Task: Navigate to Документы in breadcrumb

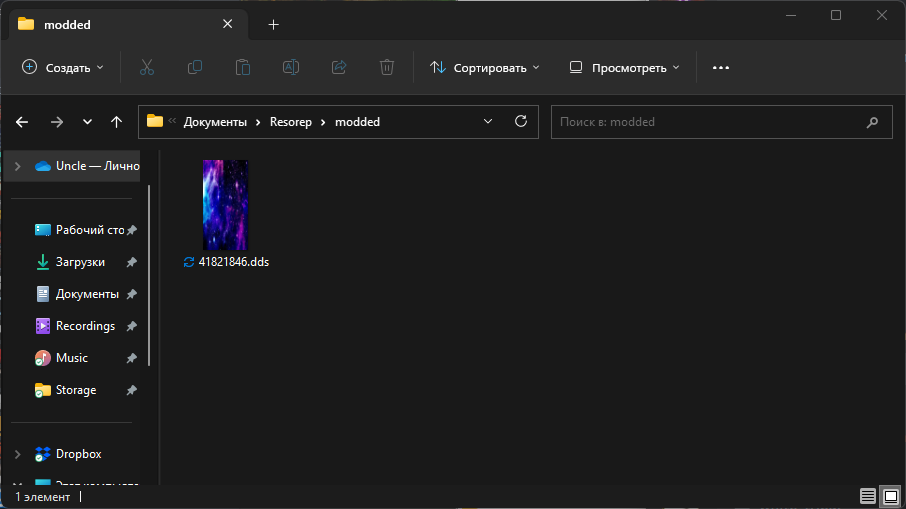Action: (215, 122)
